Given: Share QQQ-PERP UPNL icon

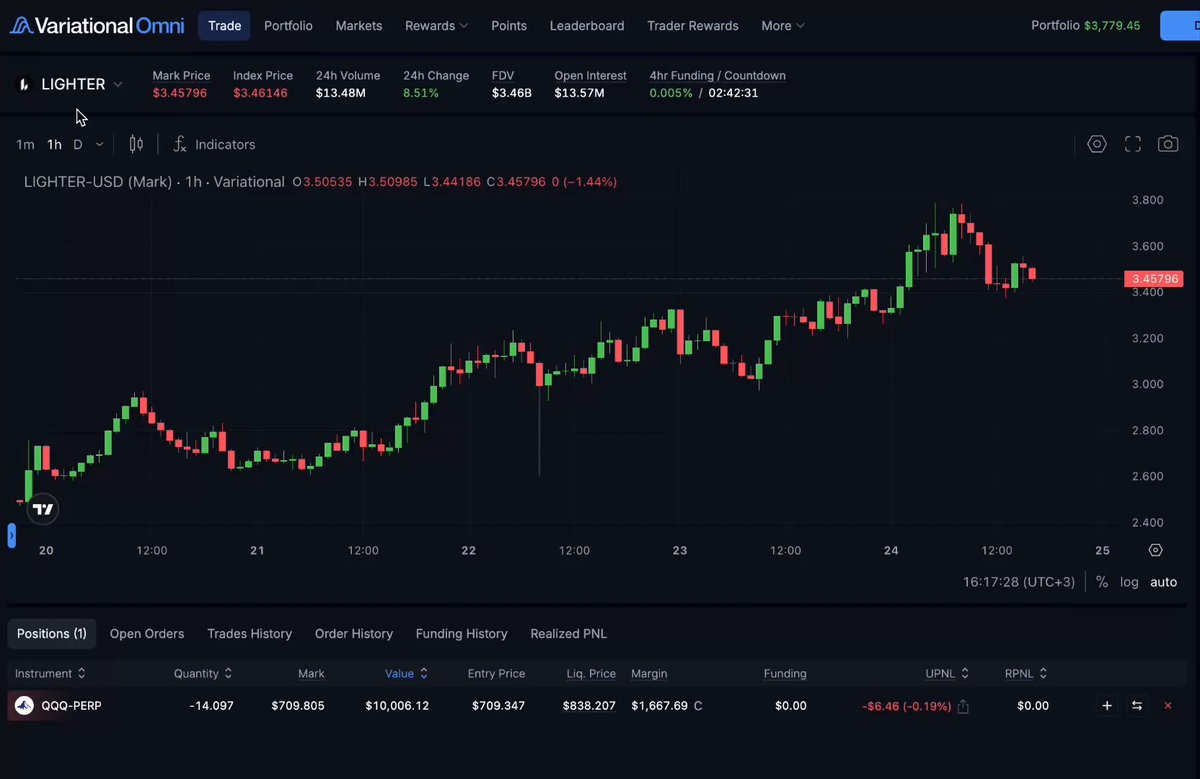Looking at the screenshot, I should [963, 706].
